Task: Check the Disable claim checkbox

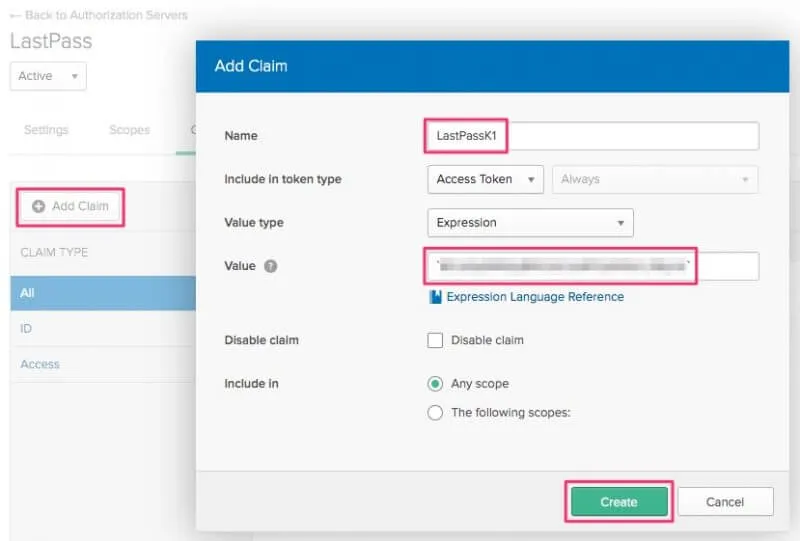Action: pyautogui.click(x=435, y=340)
